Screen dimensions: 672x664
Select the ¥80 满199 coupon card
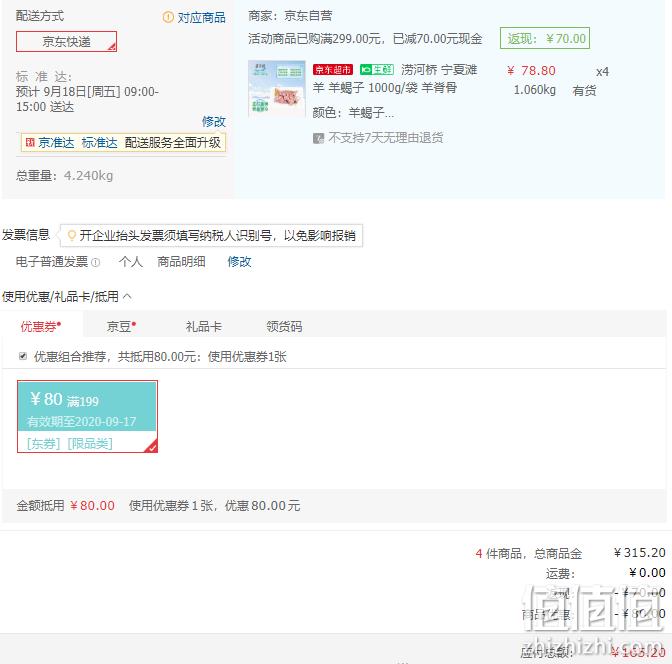(87, 416)
